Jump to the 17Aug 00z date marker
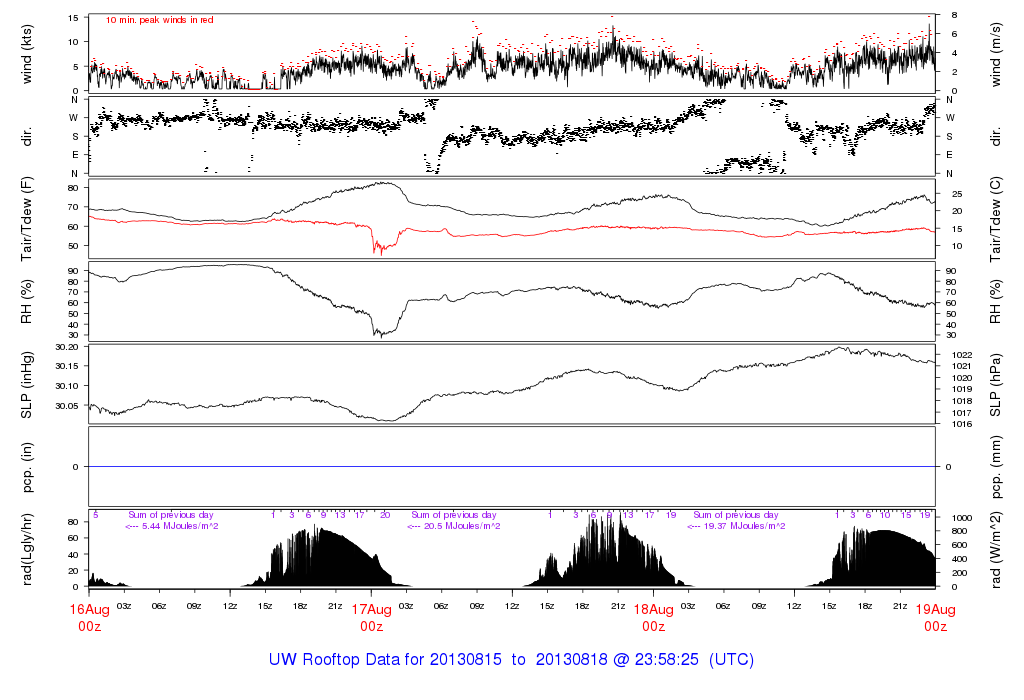The height and width of the screenshot is (700, 1024). pyautogui.click(x=371, y=617)
